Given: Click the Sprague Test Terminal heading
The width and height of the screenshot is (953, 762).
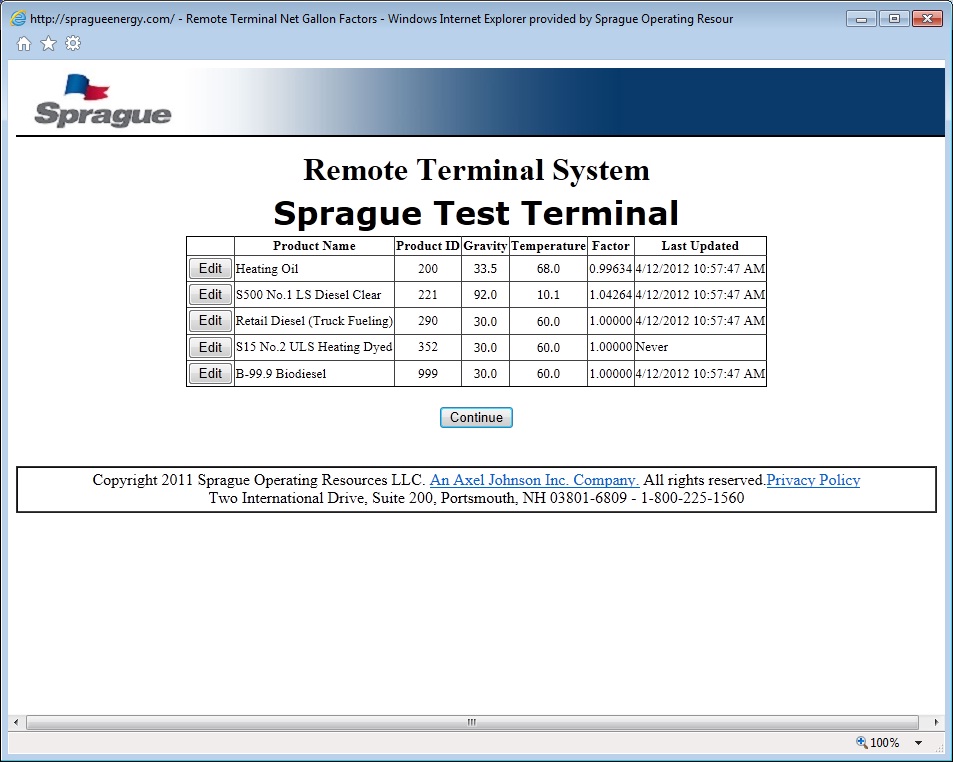Looking at the screenshot, I should click(x=476, y=213).
